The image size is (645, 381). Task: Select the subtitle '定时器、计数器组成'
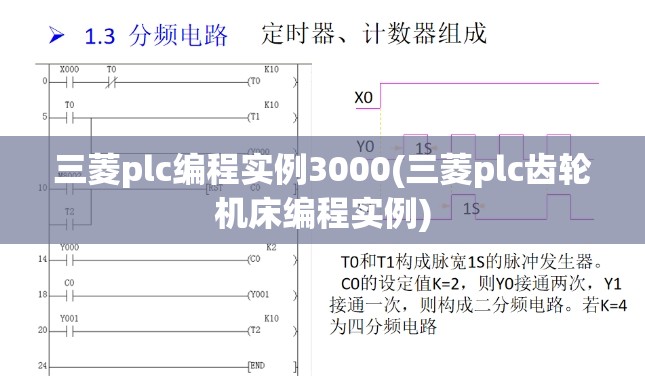pyautogui.click(x=374, y=33)
